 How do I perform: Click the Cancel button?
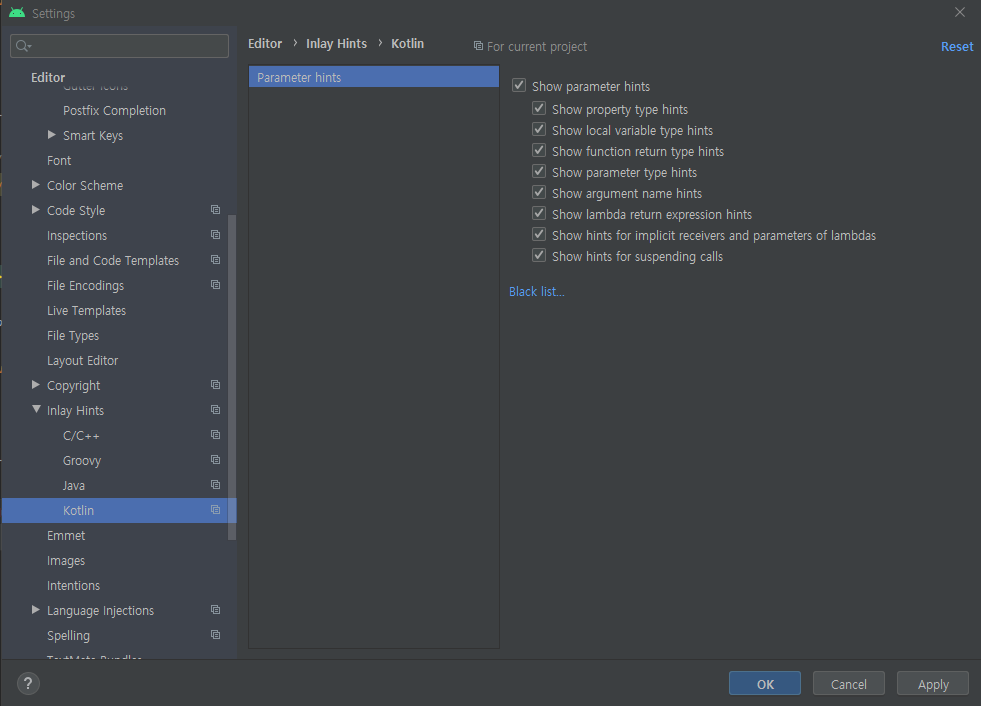tap(848, 683)
